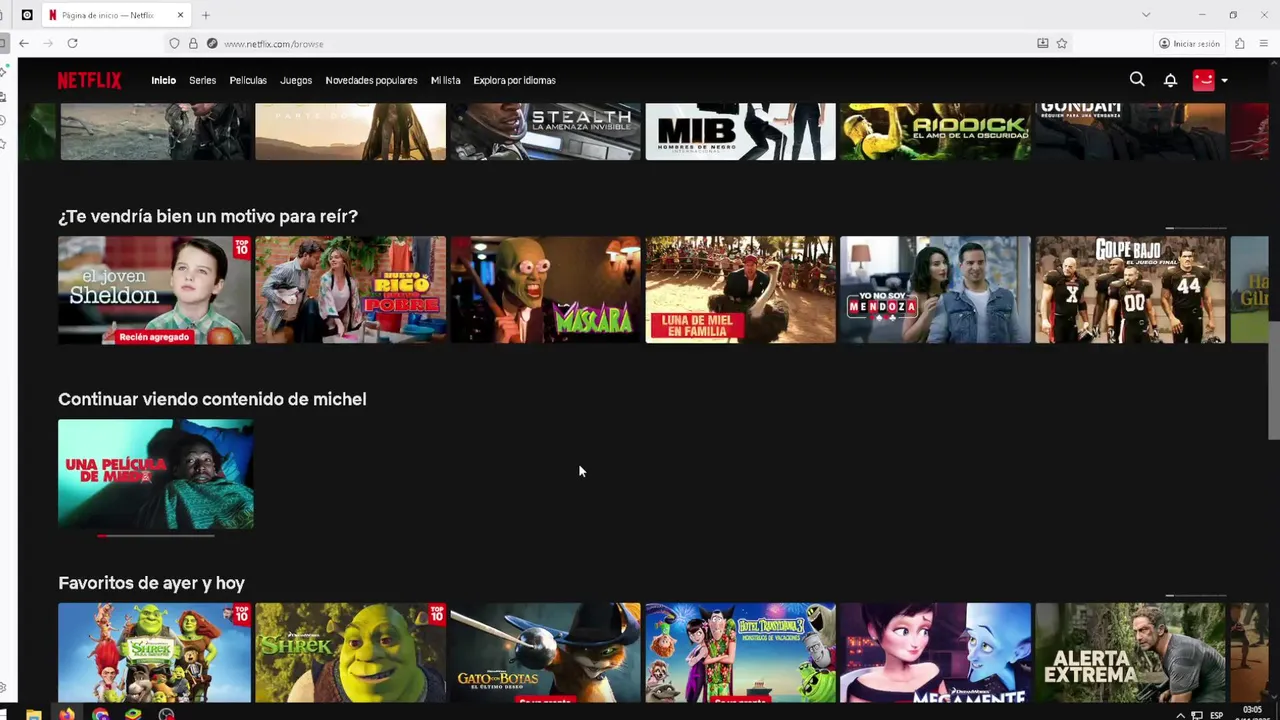This screenshot has height=720, width=1280.
Task: Open Yo no soy Mendoza thumbnail
Action: [x=935, y=290]
